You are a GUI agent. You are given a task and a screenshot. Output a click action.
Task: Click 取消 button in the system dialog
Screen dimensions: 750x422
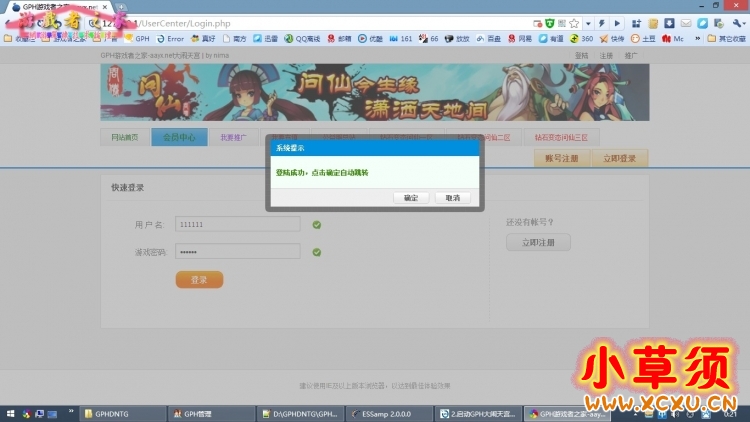452,198
